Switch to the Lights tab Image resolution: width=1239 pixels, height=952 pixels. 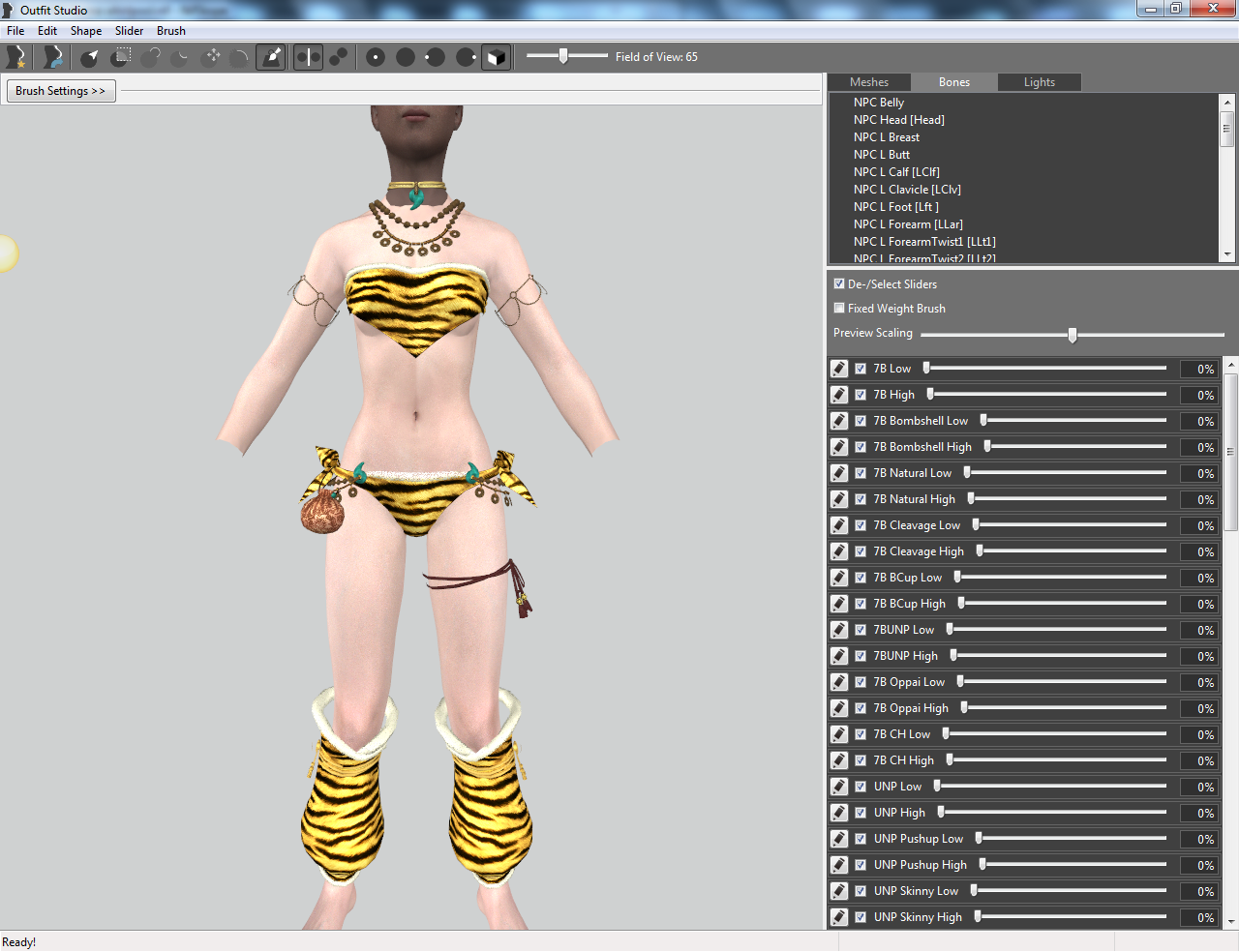tap(1040, 82)
